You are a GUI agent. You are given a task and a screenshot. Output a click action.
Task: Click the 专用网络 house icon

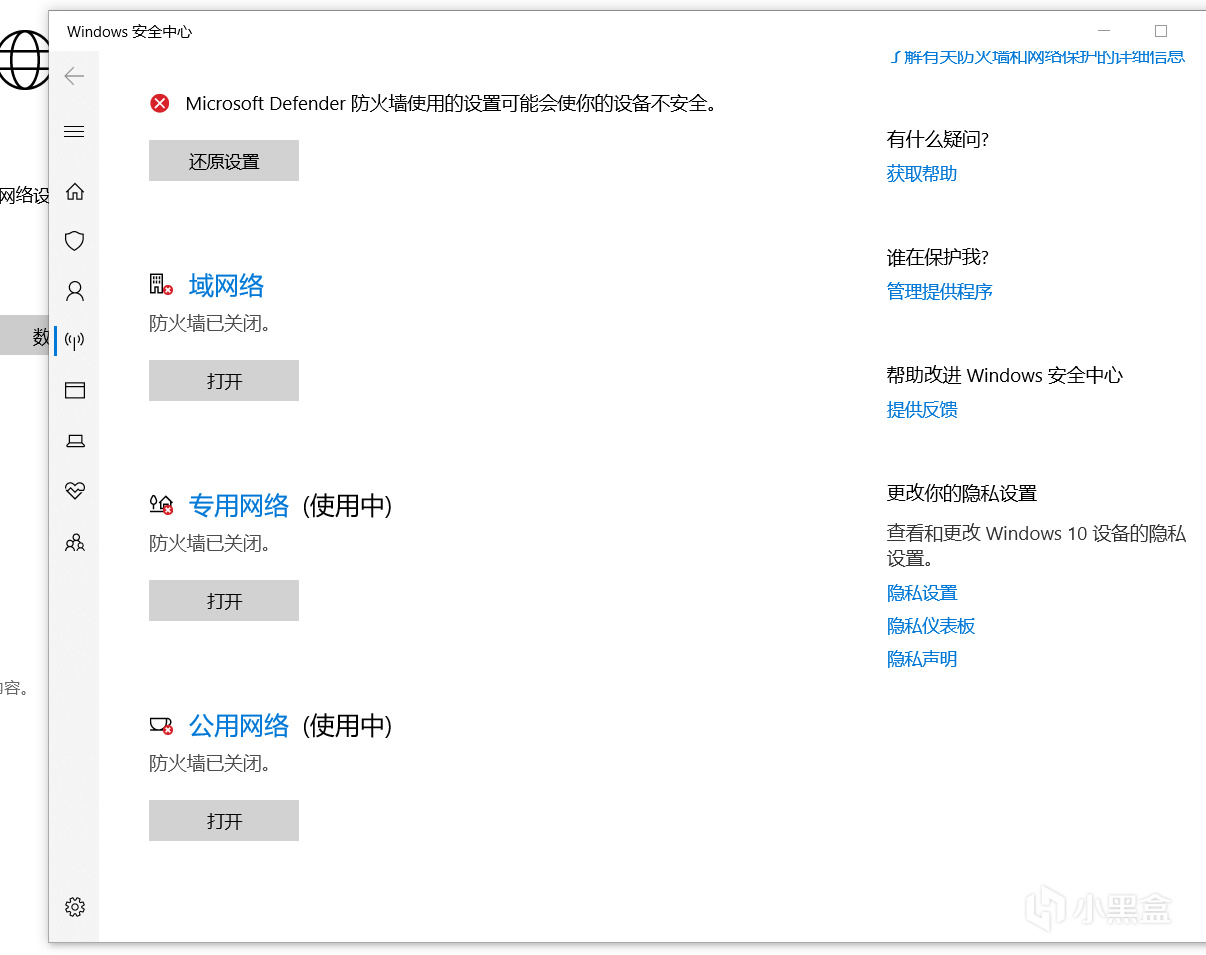(161, 505)
